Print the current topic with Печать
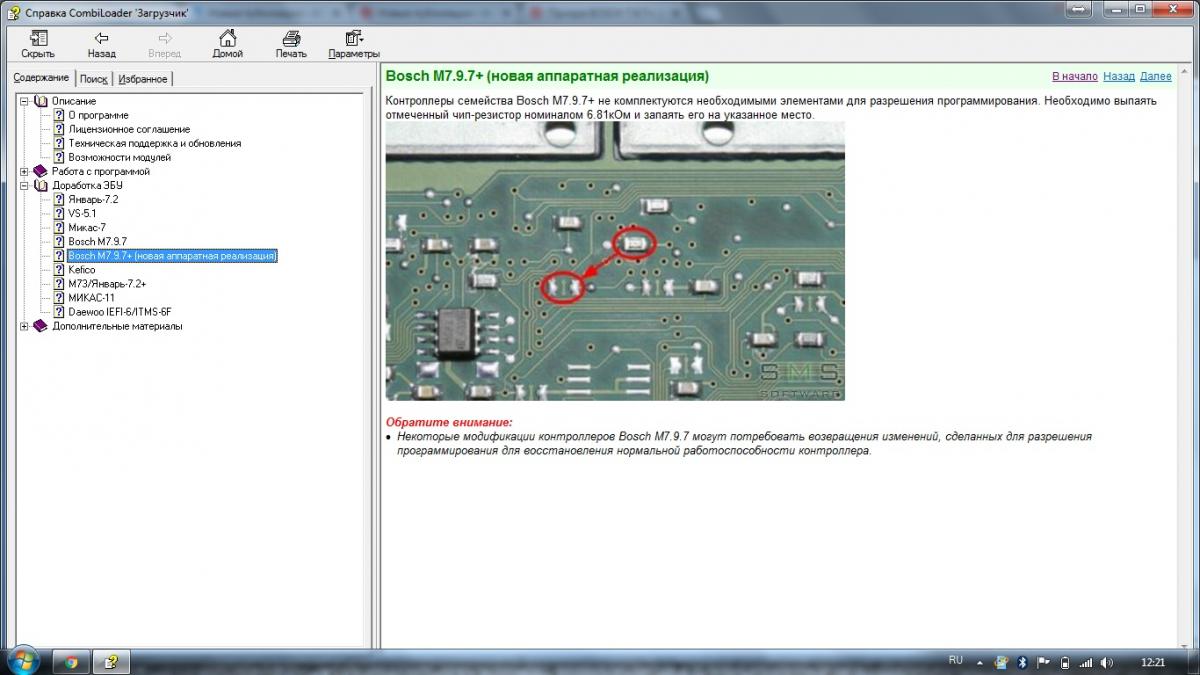The height and width of the screenshot is (675, 1200). [x=291, y=44]
